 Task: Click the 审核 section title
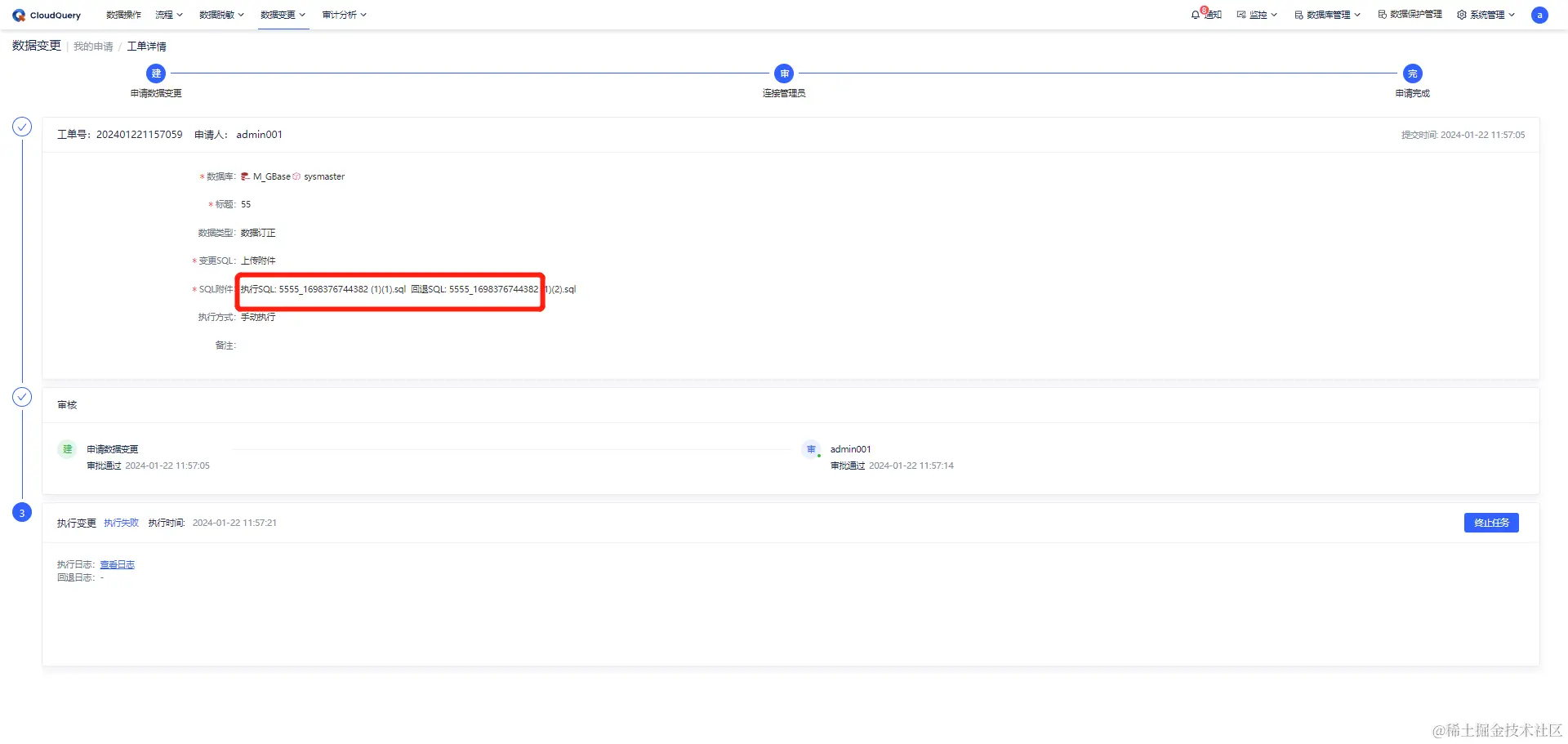[x=67, y=405]
